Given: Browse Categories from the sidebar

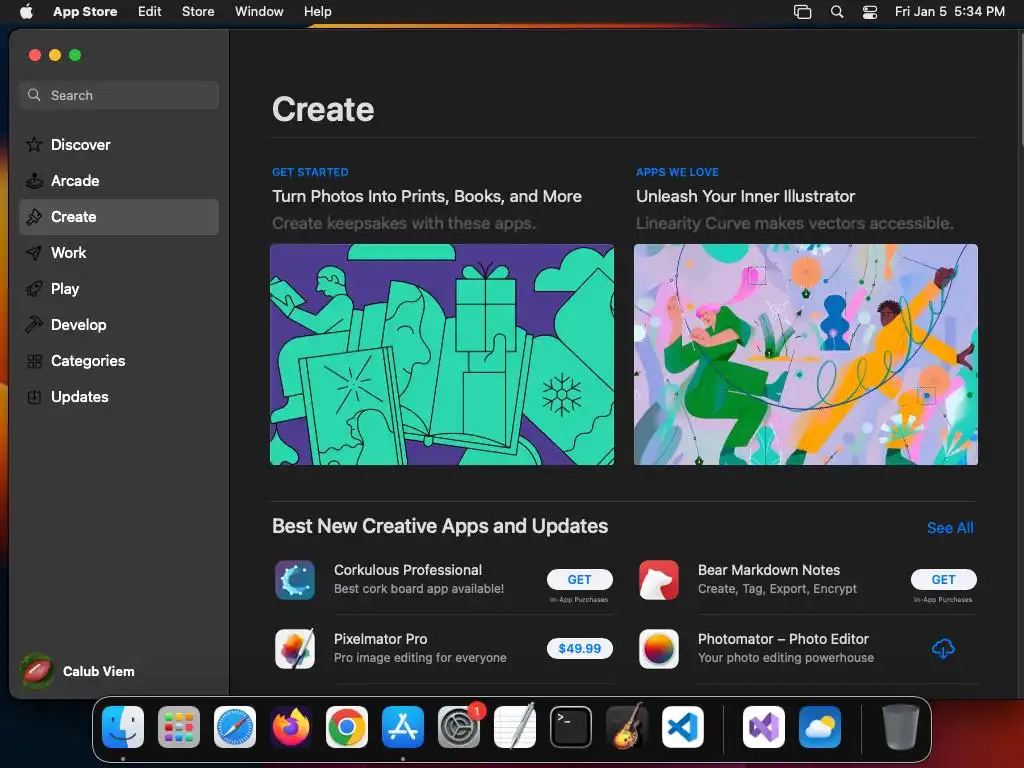Looking at the screenshot, I should coord(119,360).
